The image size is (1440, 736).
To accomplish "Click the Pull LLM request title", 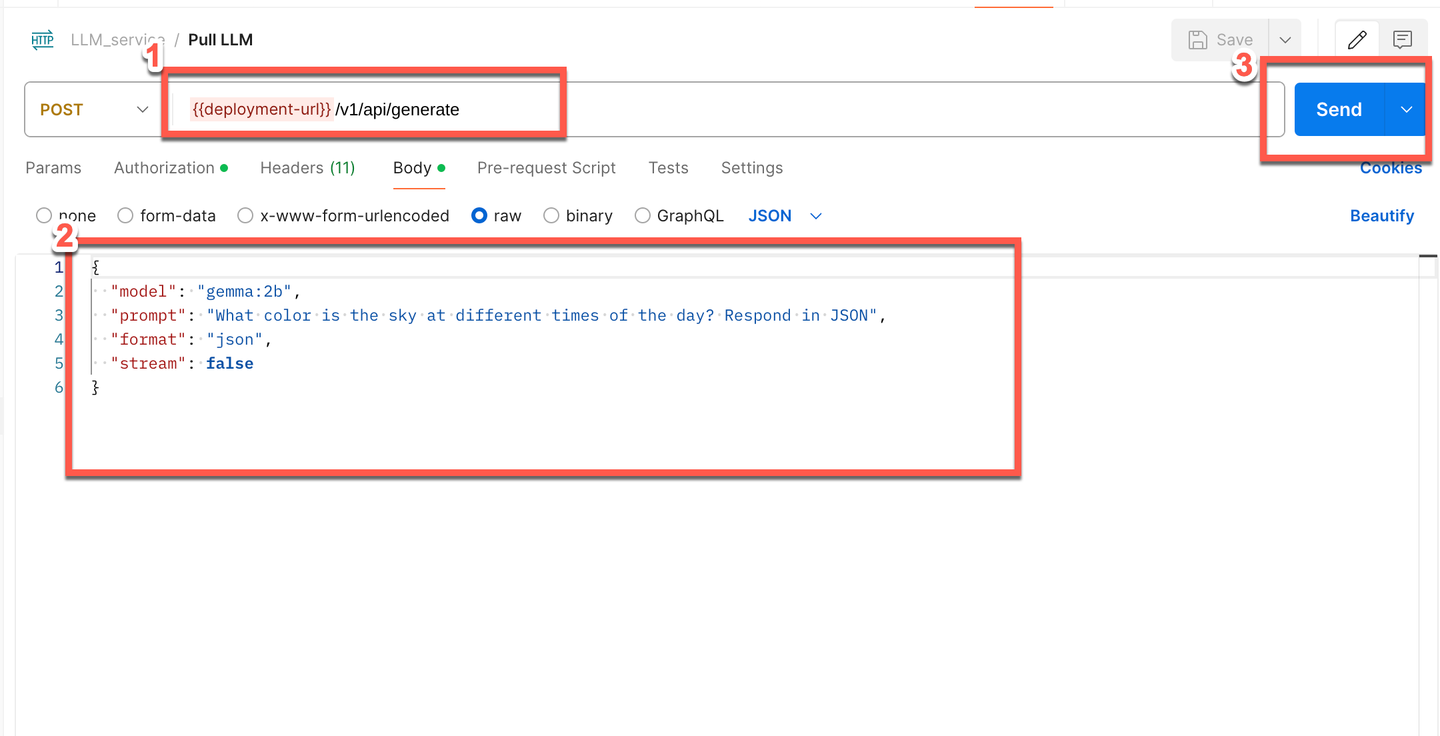I will coord(220,40).
